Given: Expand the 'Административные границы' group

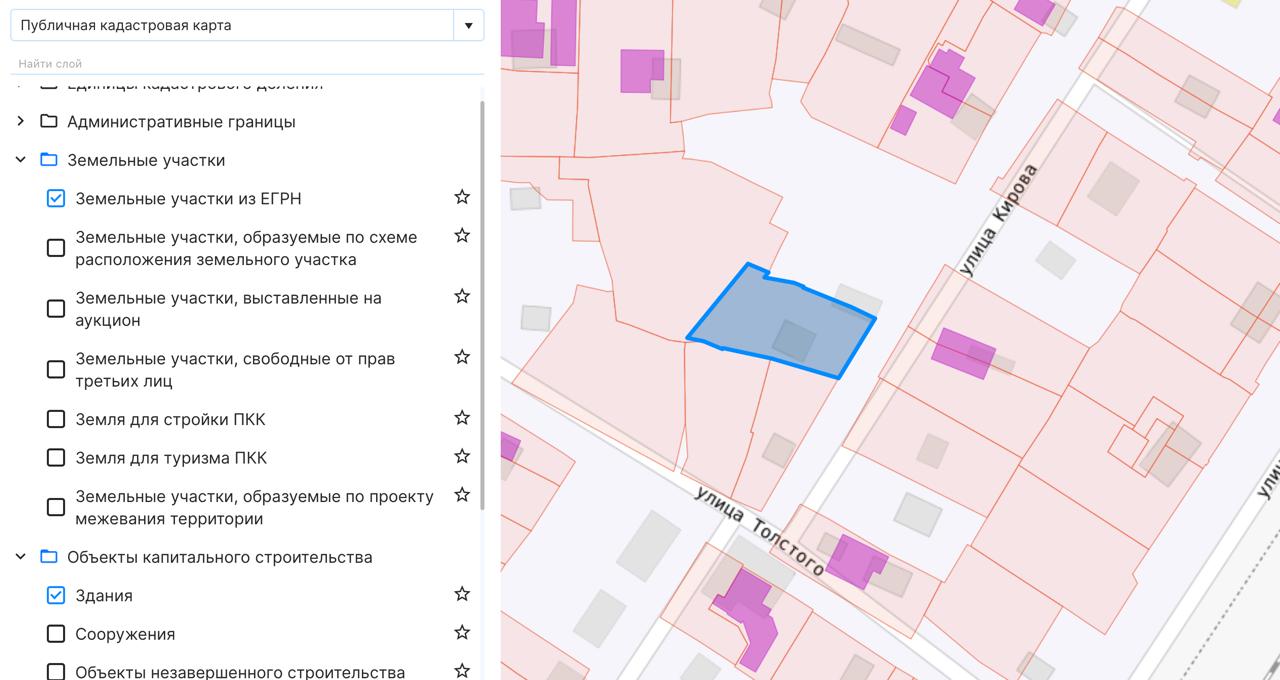Looking at the screenshot, I should (x=20, y=122).
